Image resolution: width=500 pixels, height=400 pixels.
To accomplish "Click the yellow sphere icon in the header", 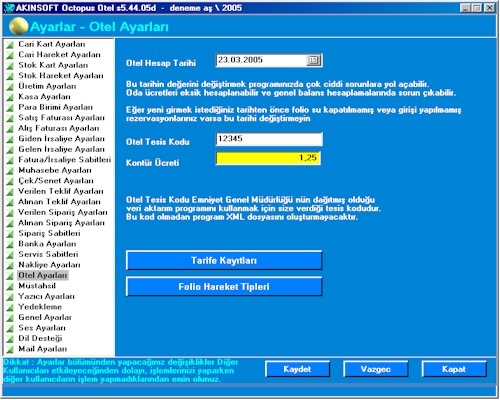I will pyautogui.click(x=19, y=27).
